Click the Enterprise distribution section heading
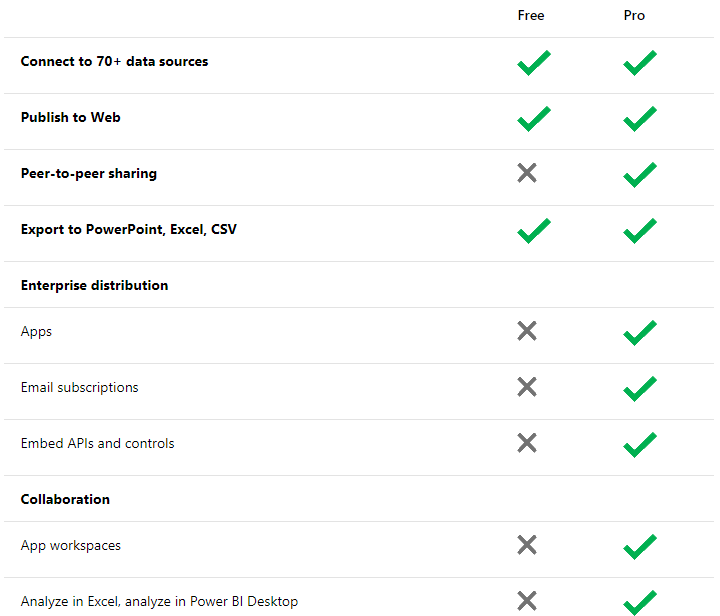Screen dimensions: 720x616 [94, 285]
